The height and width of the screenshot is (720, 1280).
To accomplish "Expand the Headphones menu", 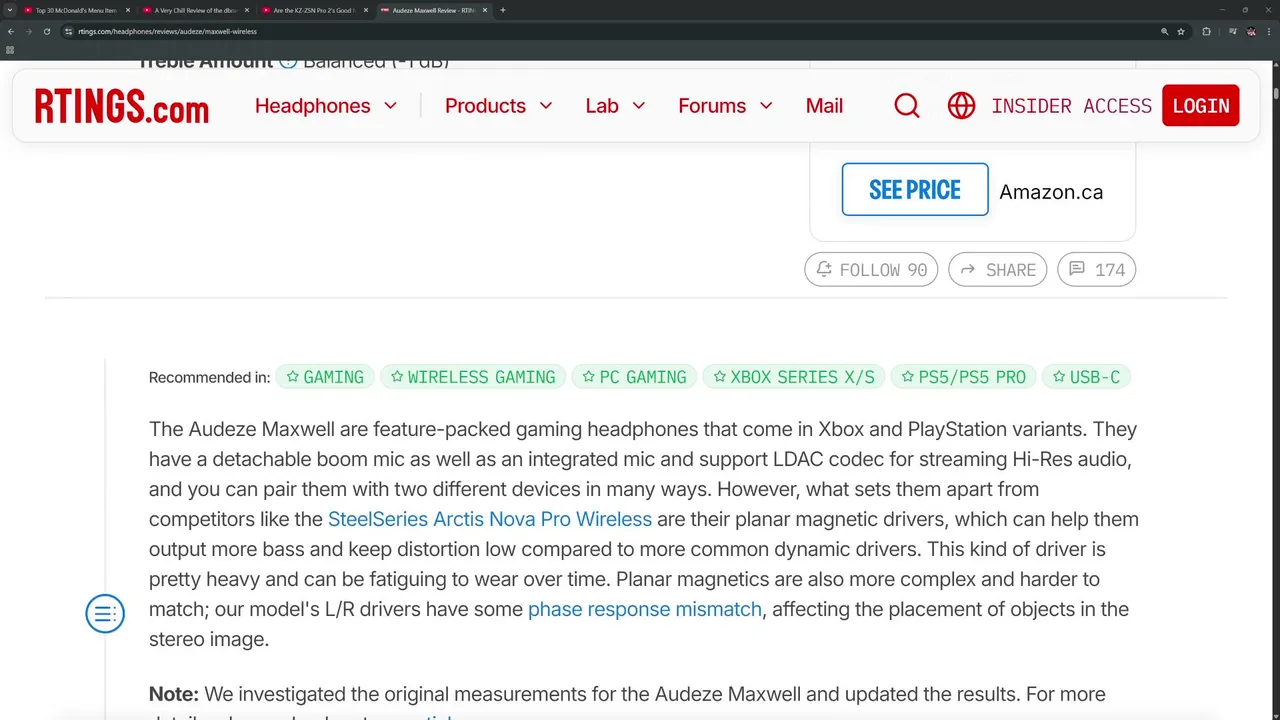I will tap(326, 106).
